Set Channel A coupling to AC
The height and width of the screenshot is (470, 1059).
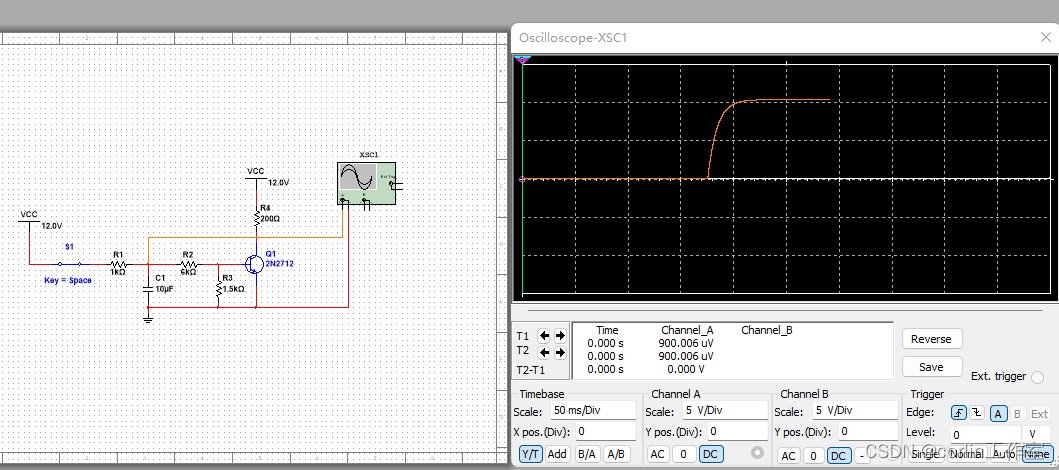tap(657, 454)
